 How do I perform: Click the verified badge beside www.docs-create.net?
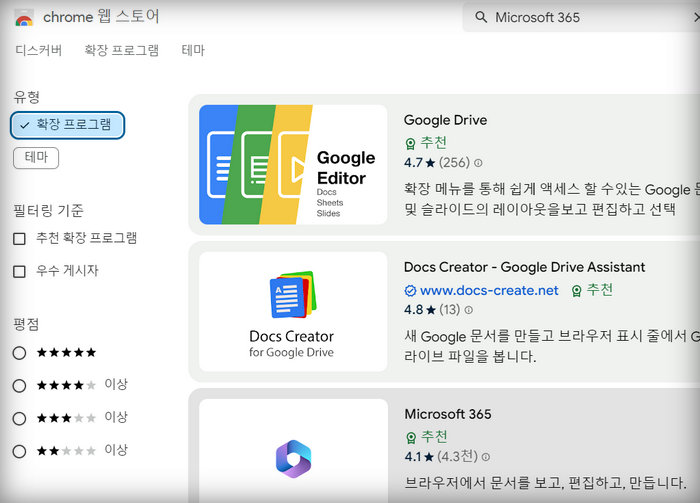410,291
